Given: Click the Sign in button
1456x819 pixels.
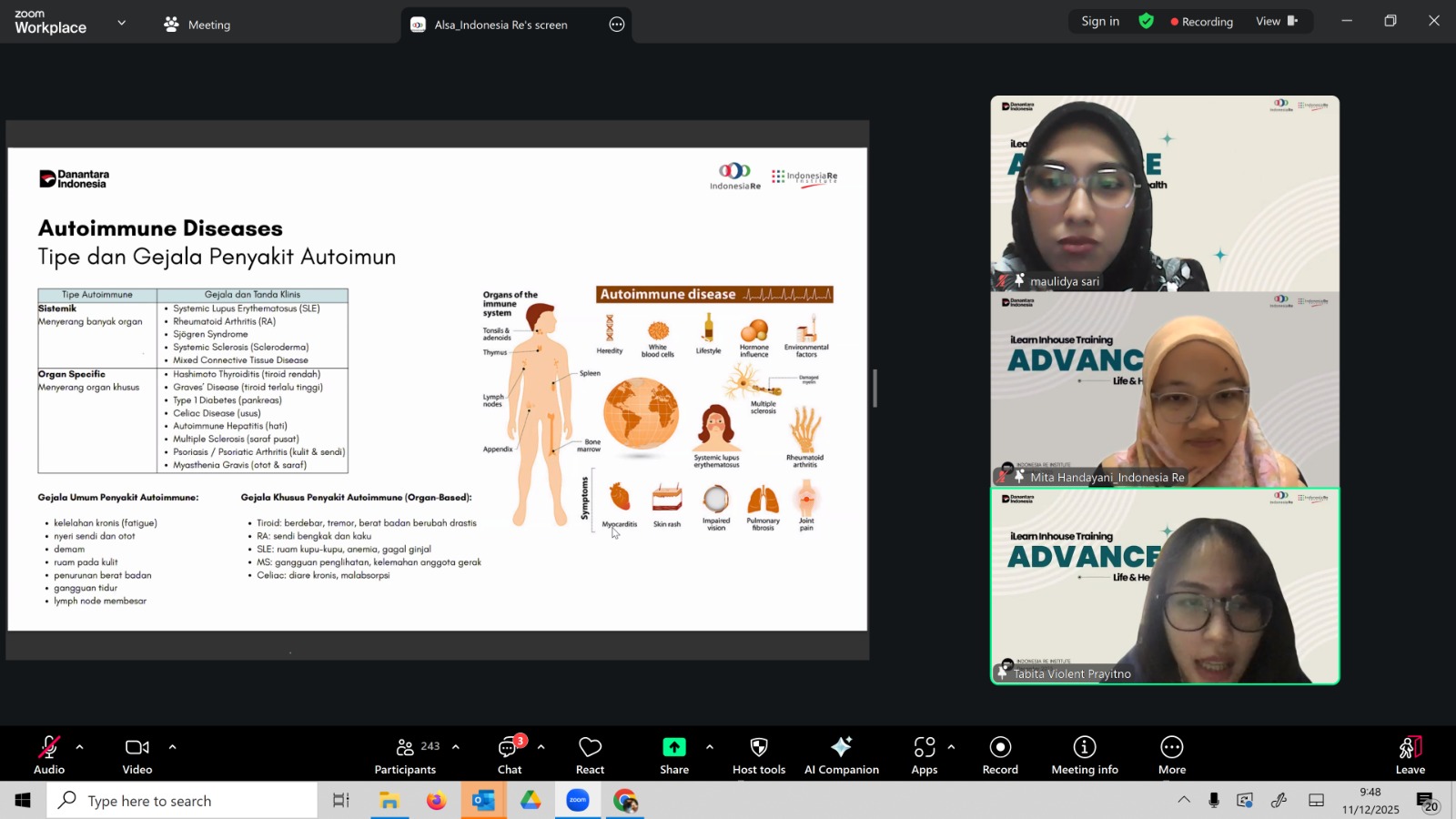Looking at the screenshot, I should click(1099, 21).
